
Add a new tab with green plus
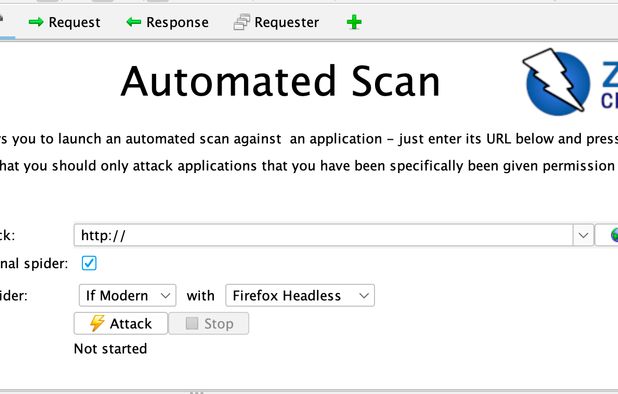[x=354, y=22]
